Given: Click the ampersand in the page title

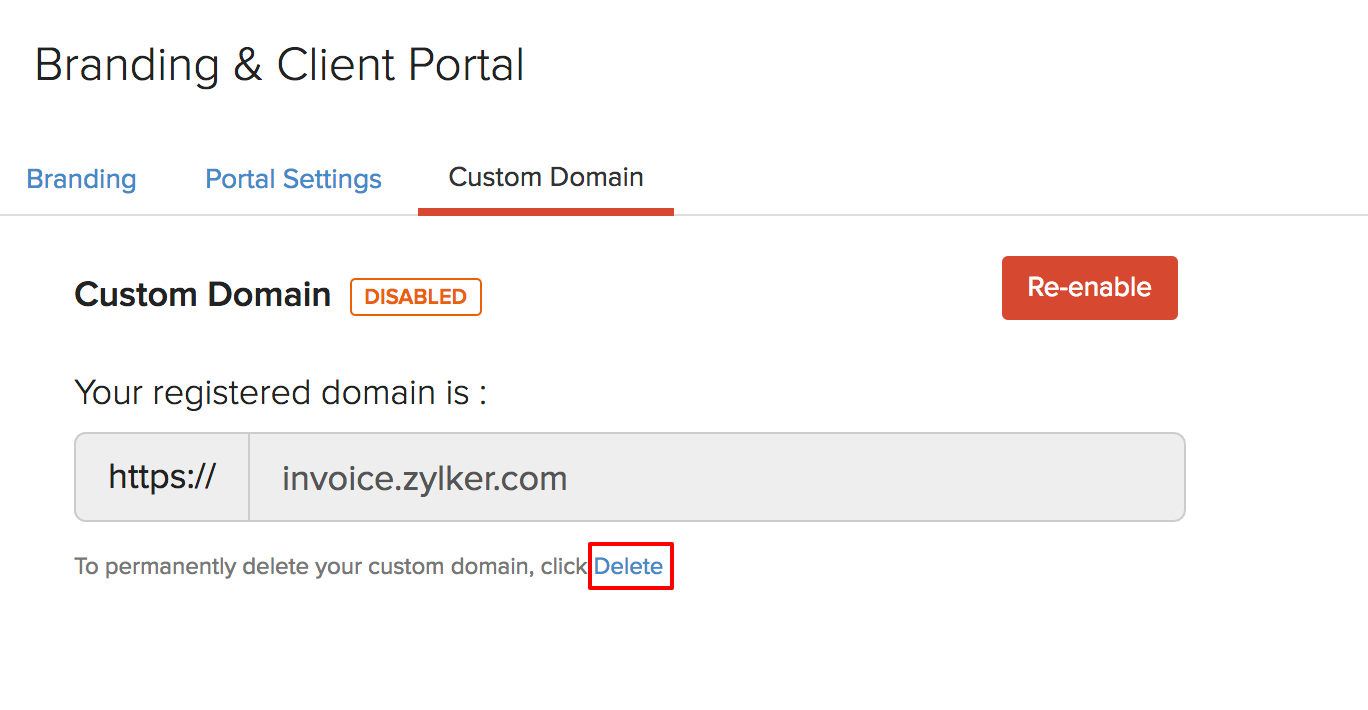Looking at the screenshot, I should coord(247,66).
